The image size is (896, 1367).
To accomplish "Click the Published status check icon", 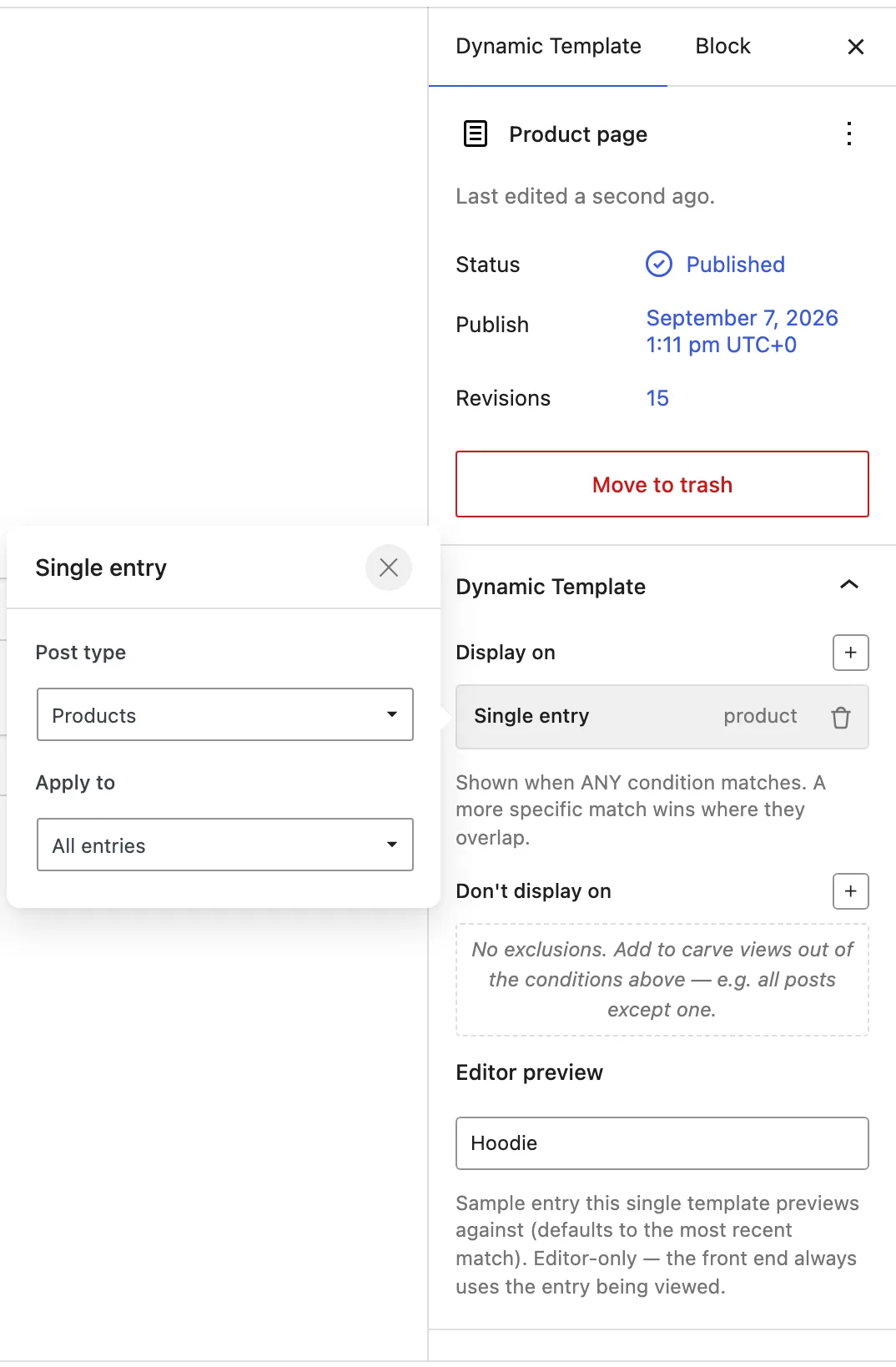I will 659,265.
